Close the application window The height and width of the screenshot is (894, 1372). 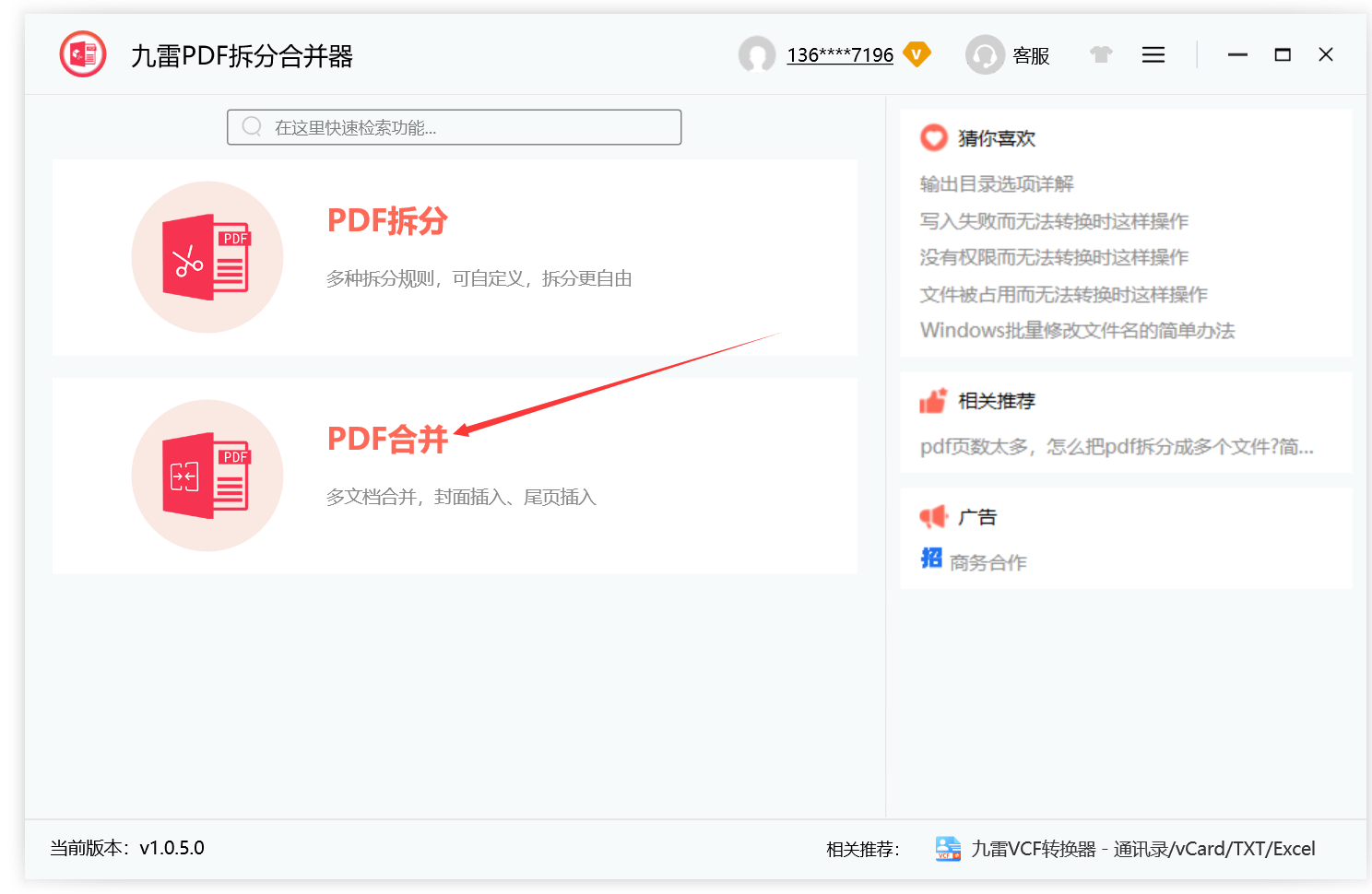pyautogui.click(x=1326, y=54)
